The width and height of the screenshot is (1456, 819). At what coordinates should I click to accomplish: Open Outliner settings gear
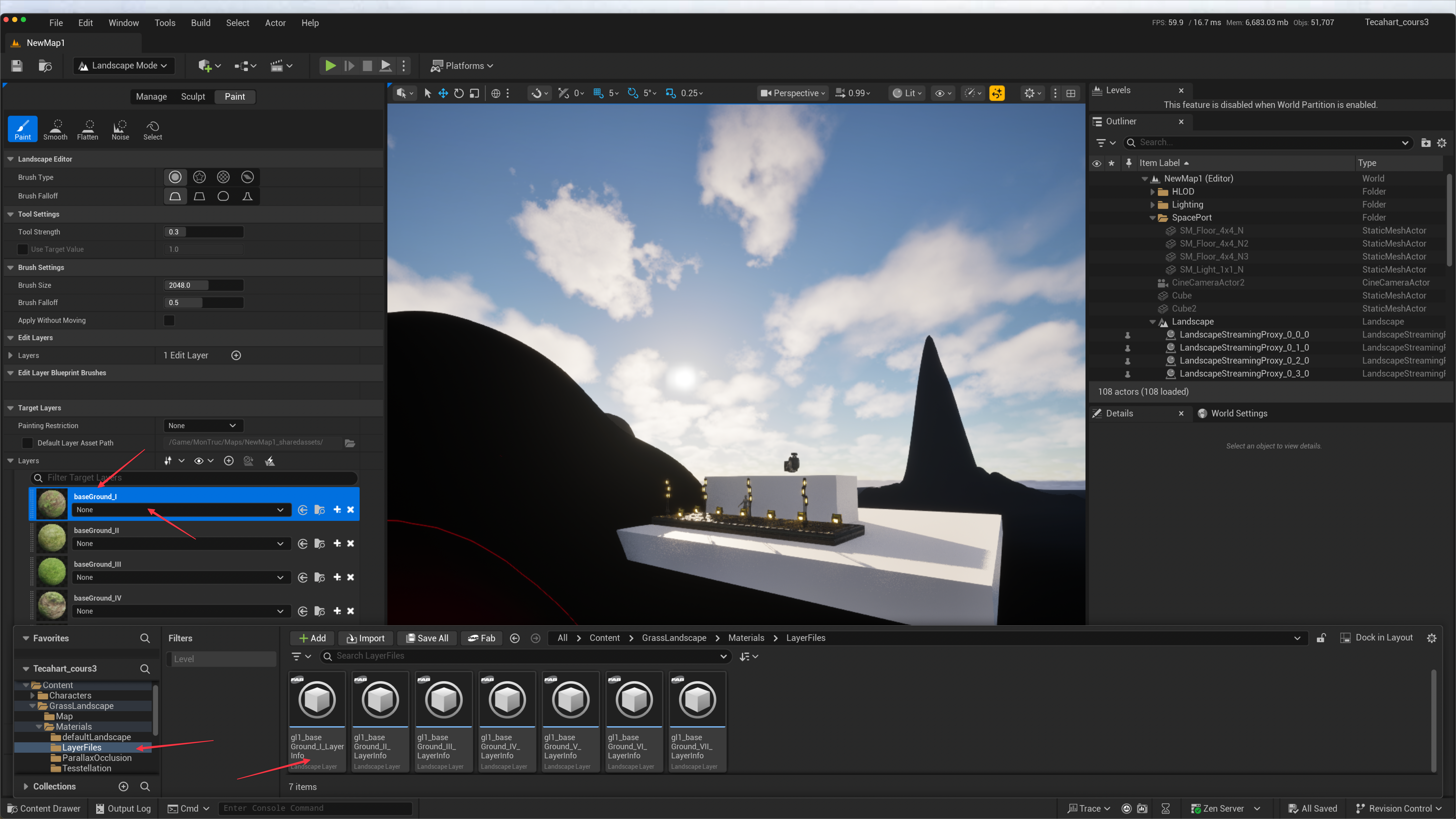tap(1442, 143)
